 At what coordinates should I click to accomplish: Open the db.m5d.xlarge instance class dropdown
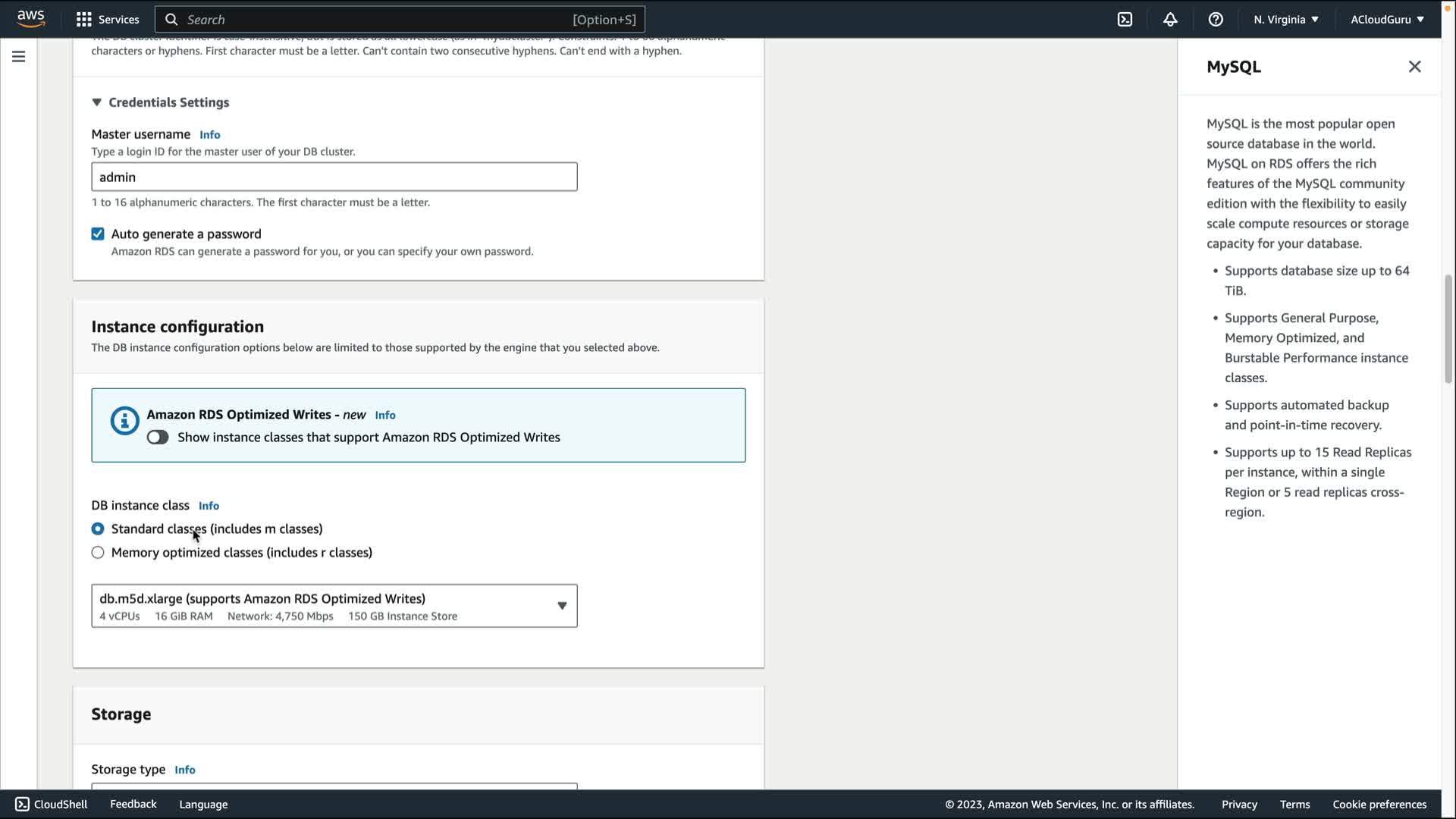[x=334, y=606]
